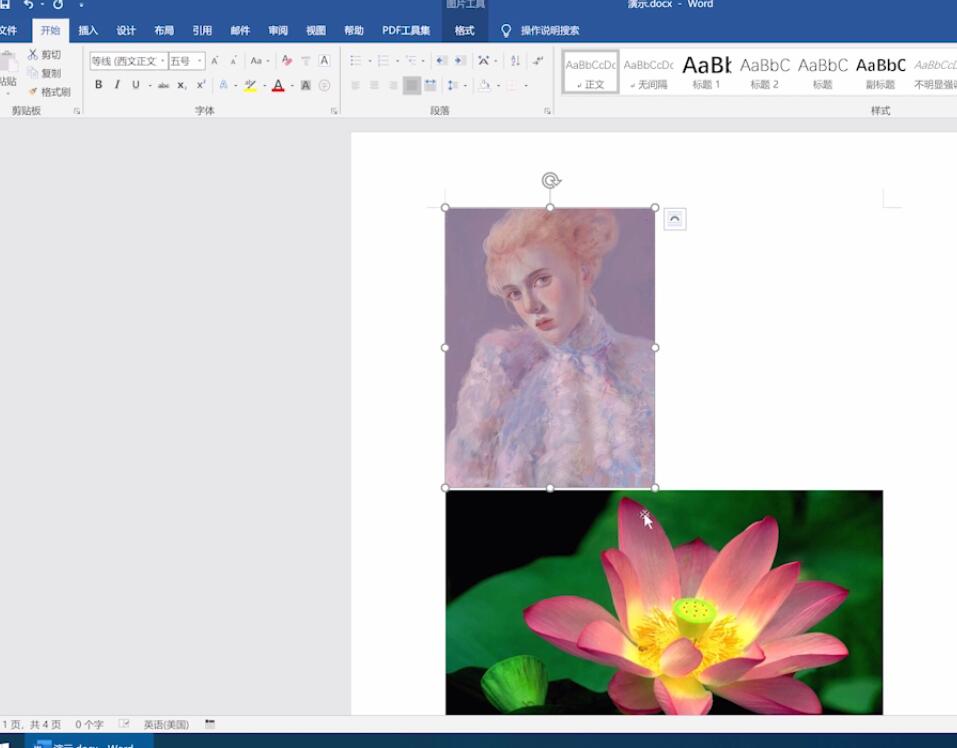Click the Sort icon in paragraph group
Screen dimensions: 957x748
[x=515, y=61]
